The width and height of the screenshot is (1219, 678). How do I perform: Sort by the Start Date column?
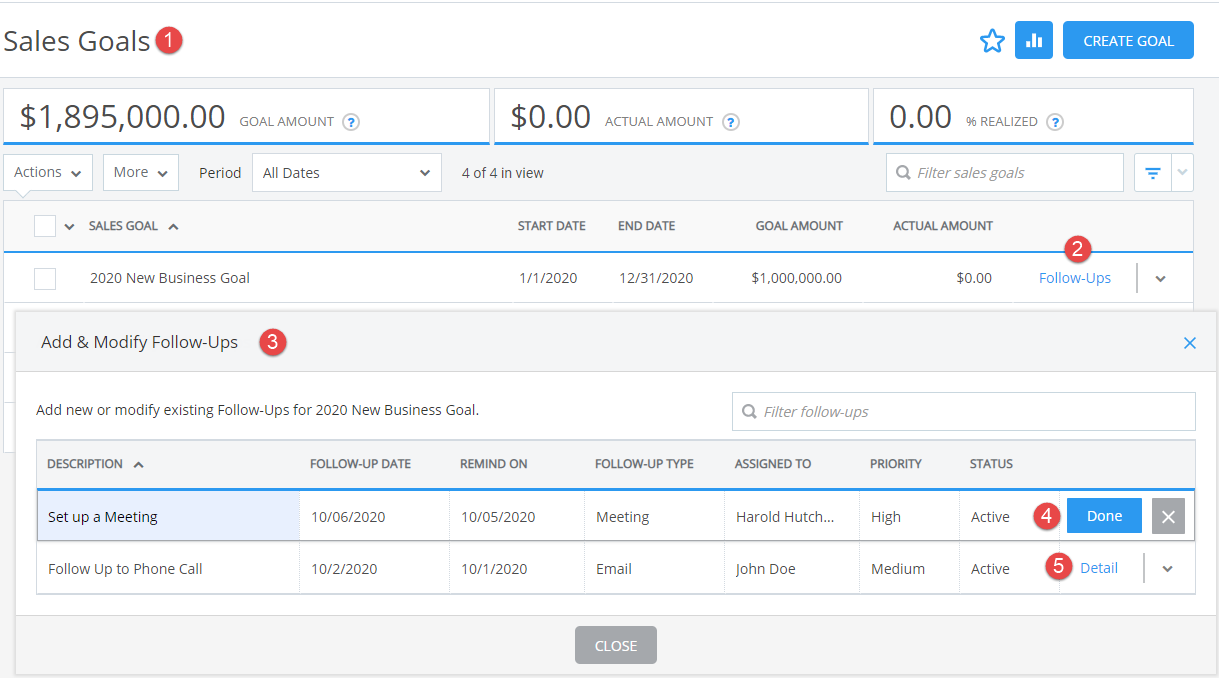coord(551,226)
